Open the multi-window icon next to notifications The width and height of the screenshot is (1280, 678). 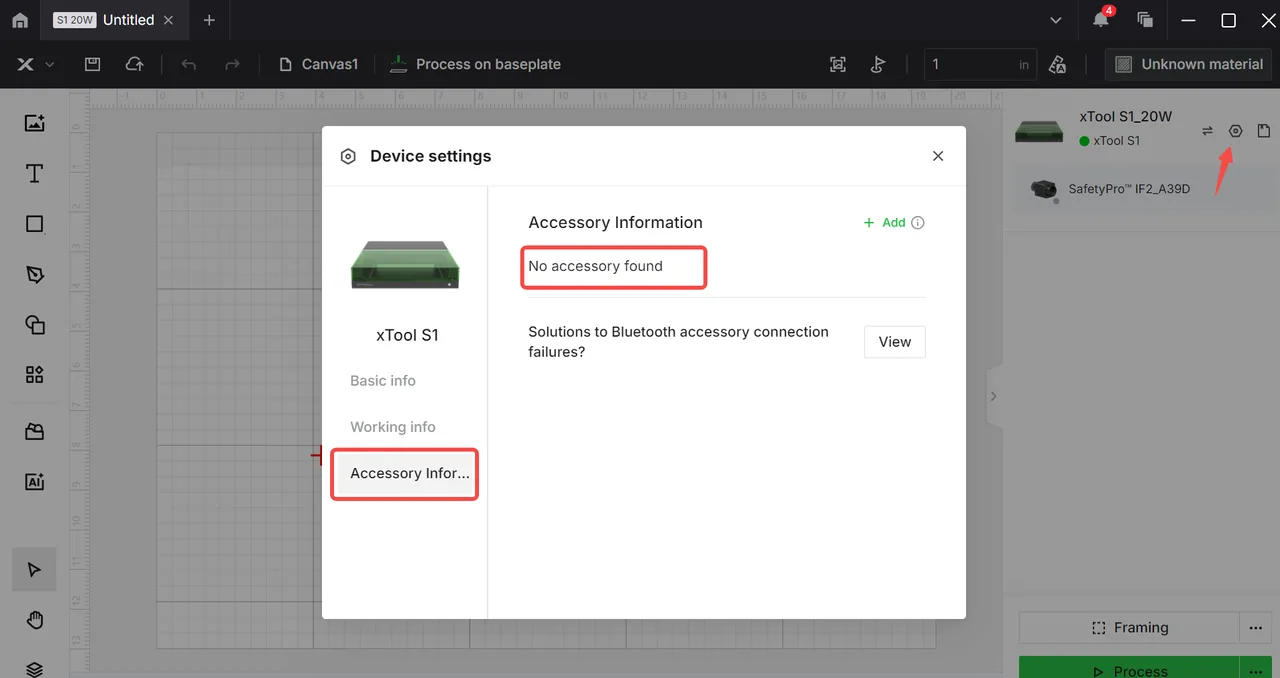click(1145, 20)
